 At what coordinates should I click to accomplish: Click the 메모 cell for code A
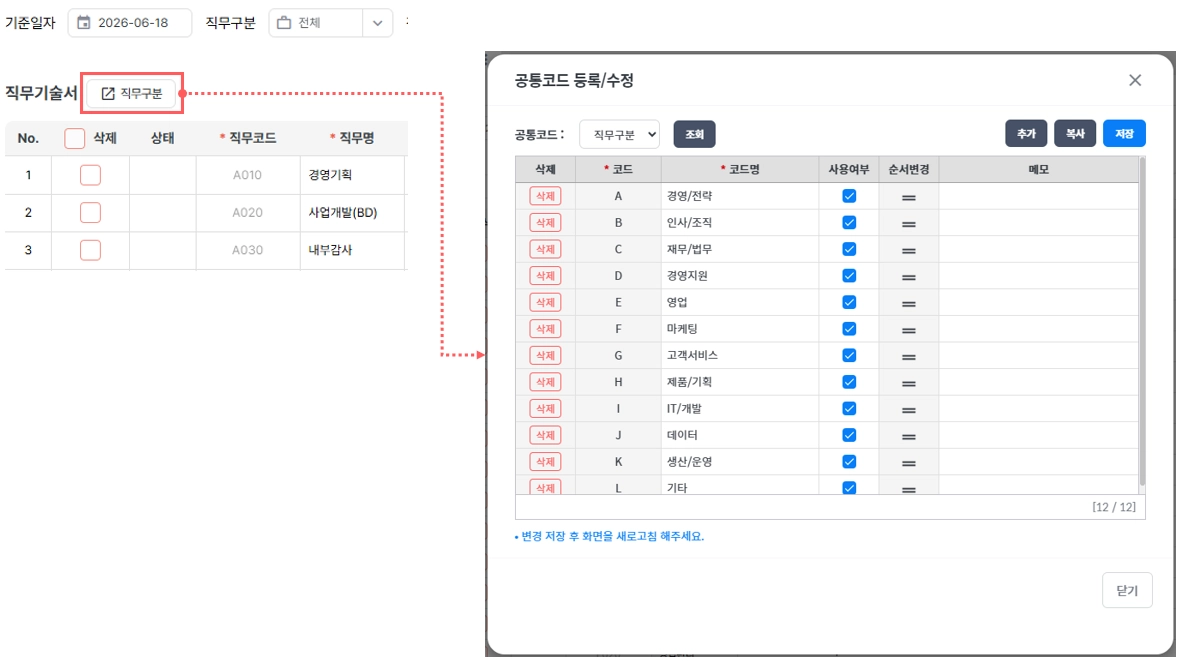pyautogui.click(x=1038, y=196)
